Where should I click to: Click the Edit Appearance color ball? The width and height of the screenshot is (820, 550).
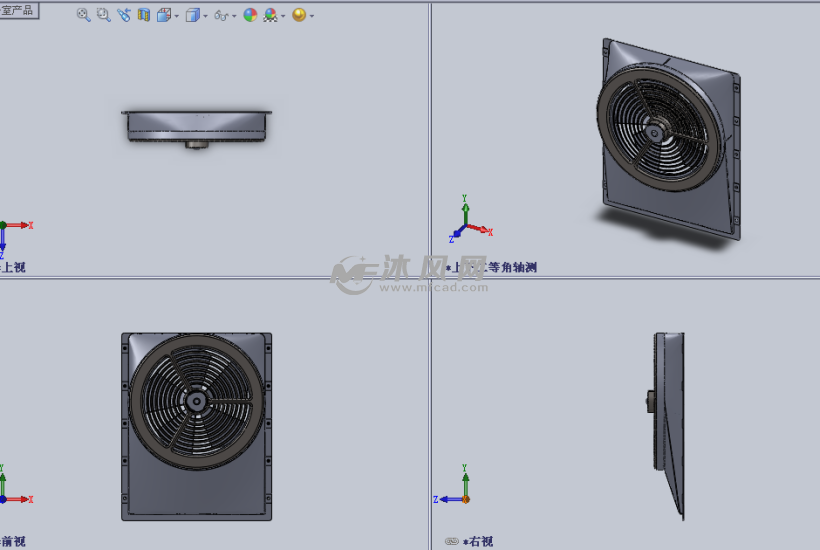tap(250, 15)
